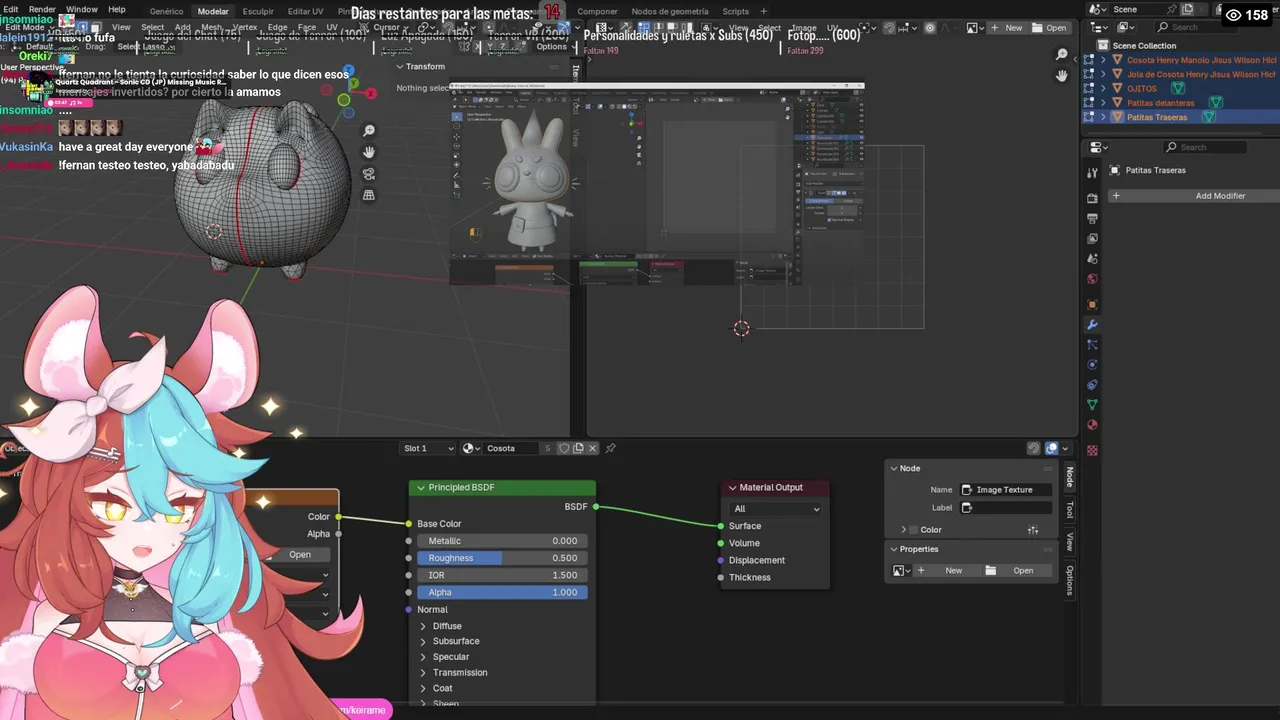This screenshot has width=1280, height=720.
Task: Adjust the Roughness slider on Principled BSDF
Action: (502, 558)
